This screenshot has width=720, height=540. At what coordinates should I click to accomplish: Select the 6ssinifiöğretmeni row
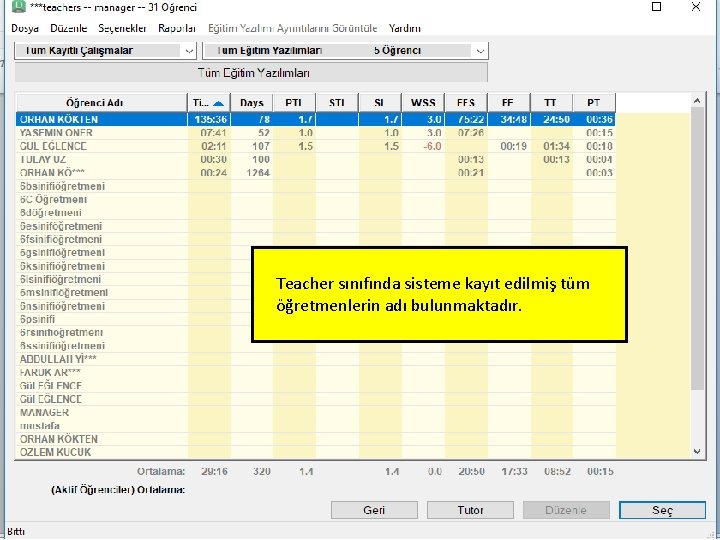click(x=316, y=346)
